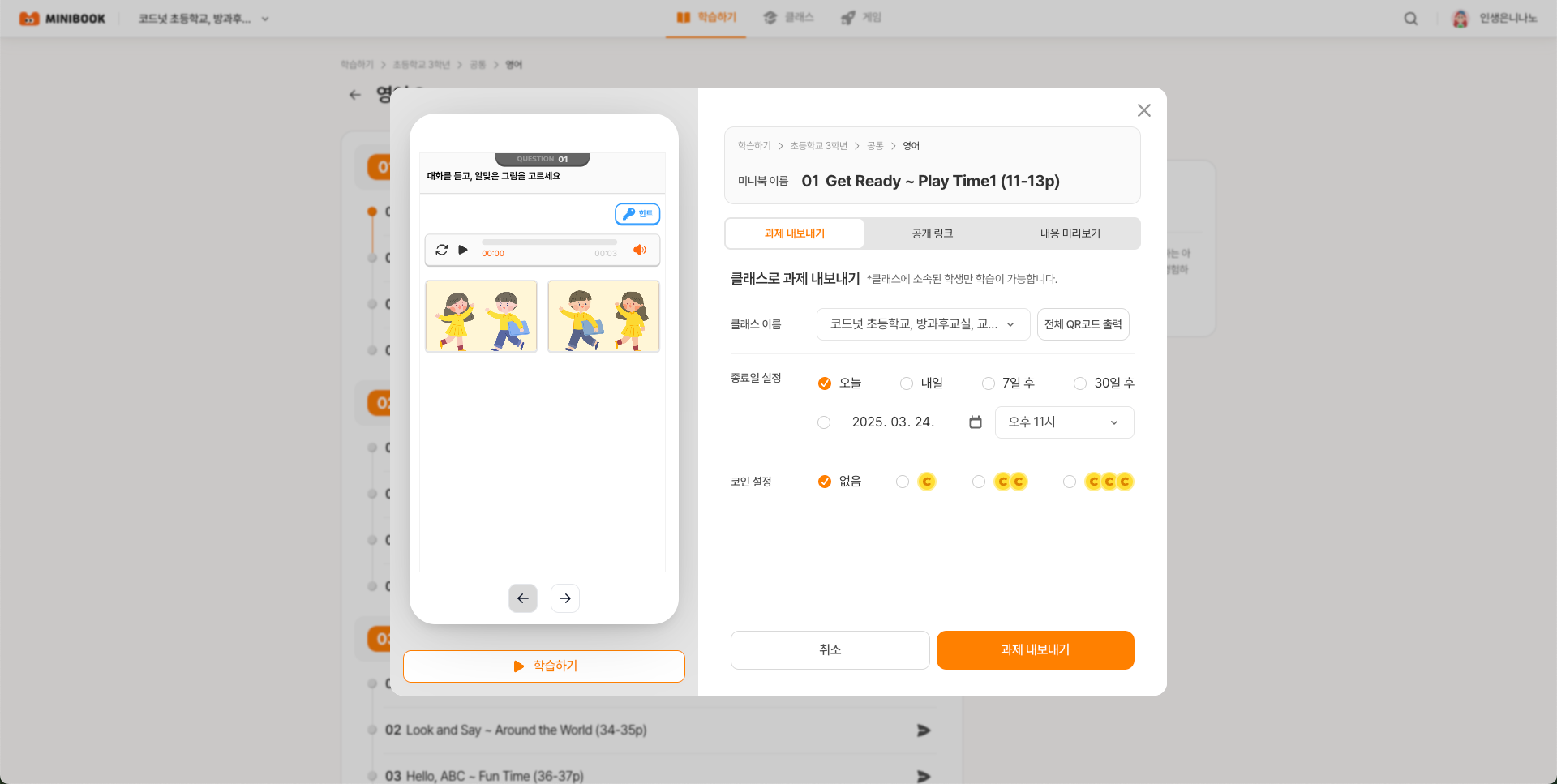The width and height of the screenshot is (1557, 784).
Task: Click the 힌트 key icon button
Action: 637,214
